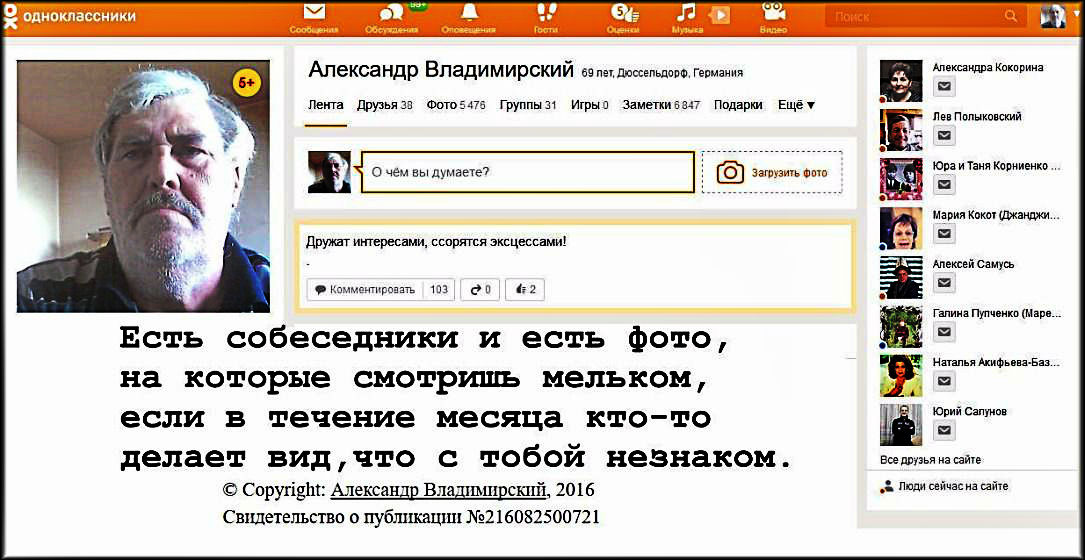The image size is (1085, 560).
Task: Click the large profile photo
Action: [x=143, y=186]
